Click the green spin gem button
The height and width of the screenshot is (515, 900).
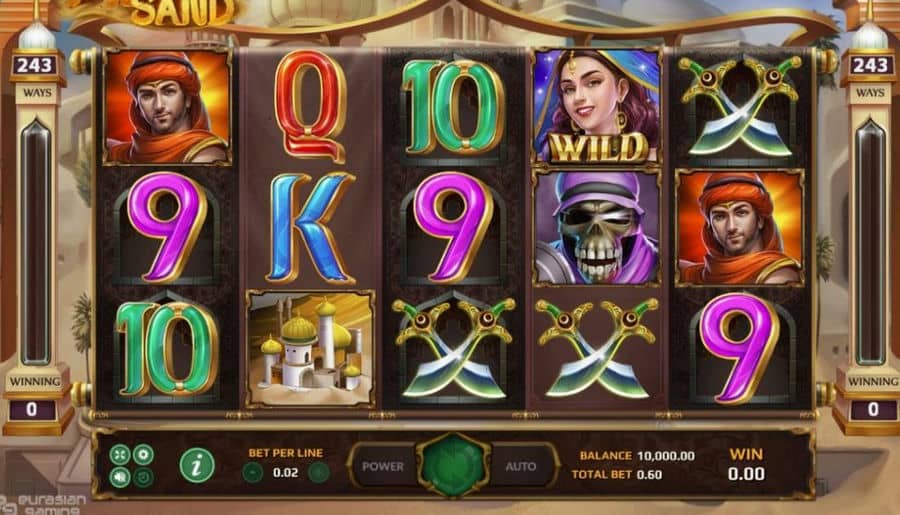453,466
